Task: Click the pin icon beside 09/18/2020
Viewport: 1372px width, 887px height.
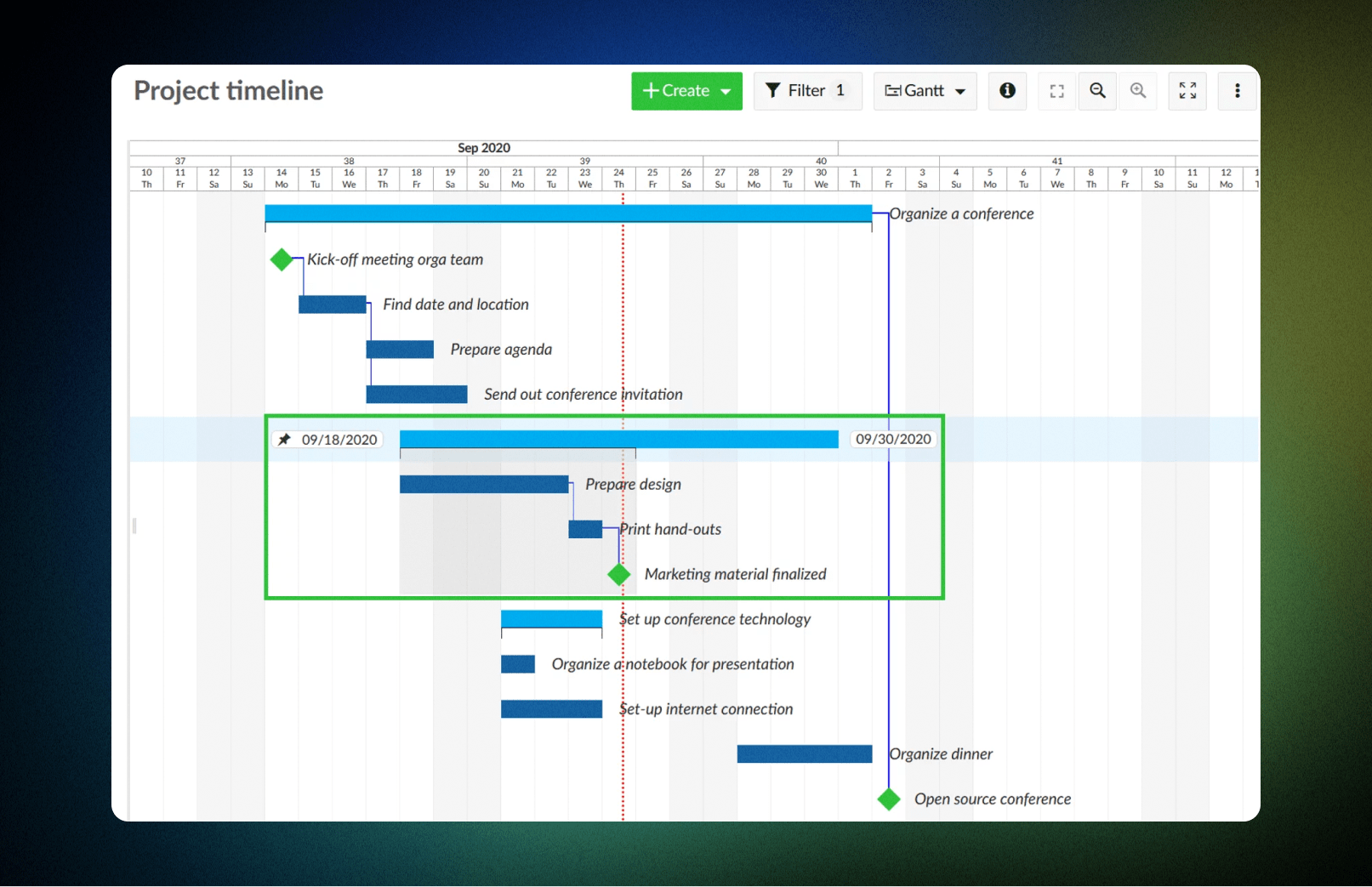Action: [x=285, y=440]
